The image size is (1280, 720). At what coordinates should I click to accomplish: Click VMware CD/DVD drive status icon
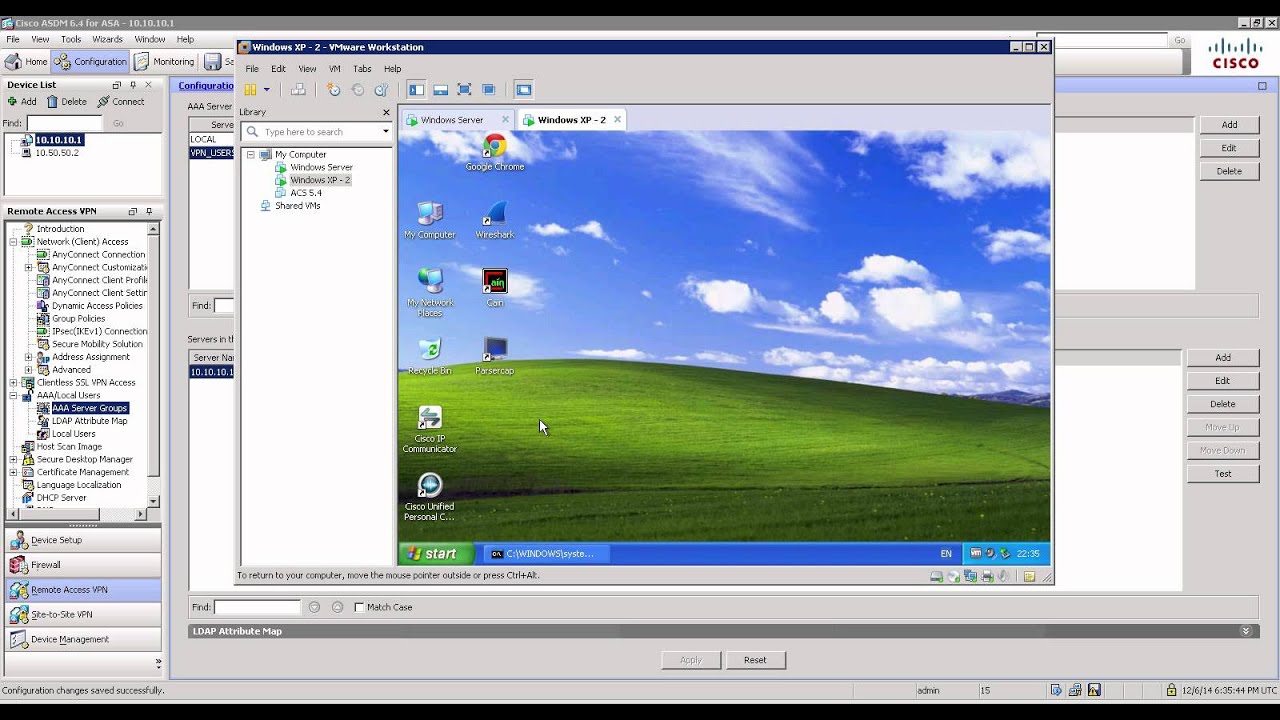tap(953, 576)
